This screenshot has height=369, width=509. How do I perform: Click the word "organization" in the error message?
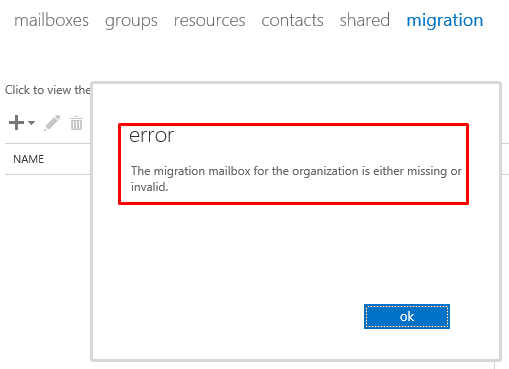click(x=325, y=171)
